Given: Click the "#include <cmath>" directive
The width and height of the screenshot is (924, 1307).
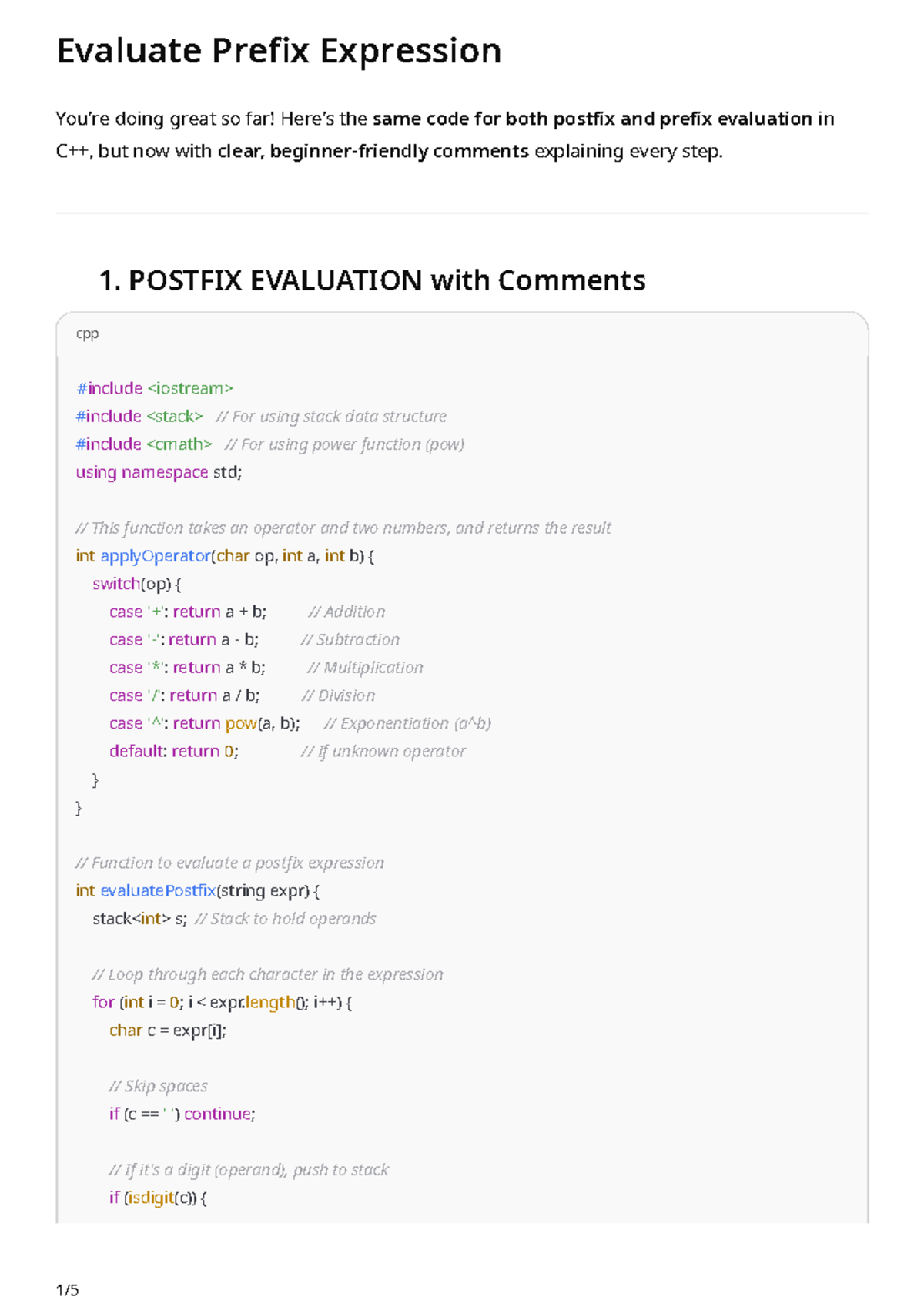Looking at the screenshot, I should pyautogui.click(x=144, y=444).
